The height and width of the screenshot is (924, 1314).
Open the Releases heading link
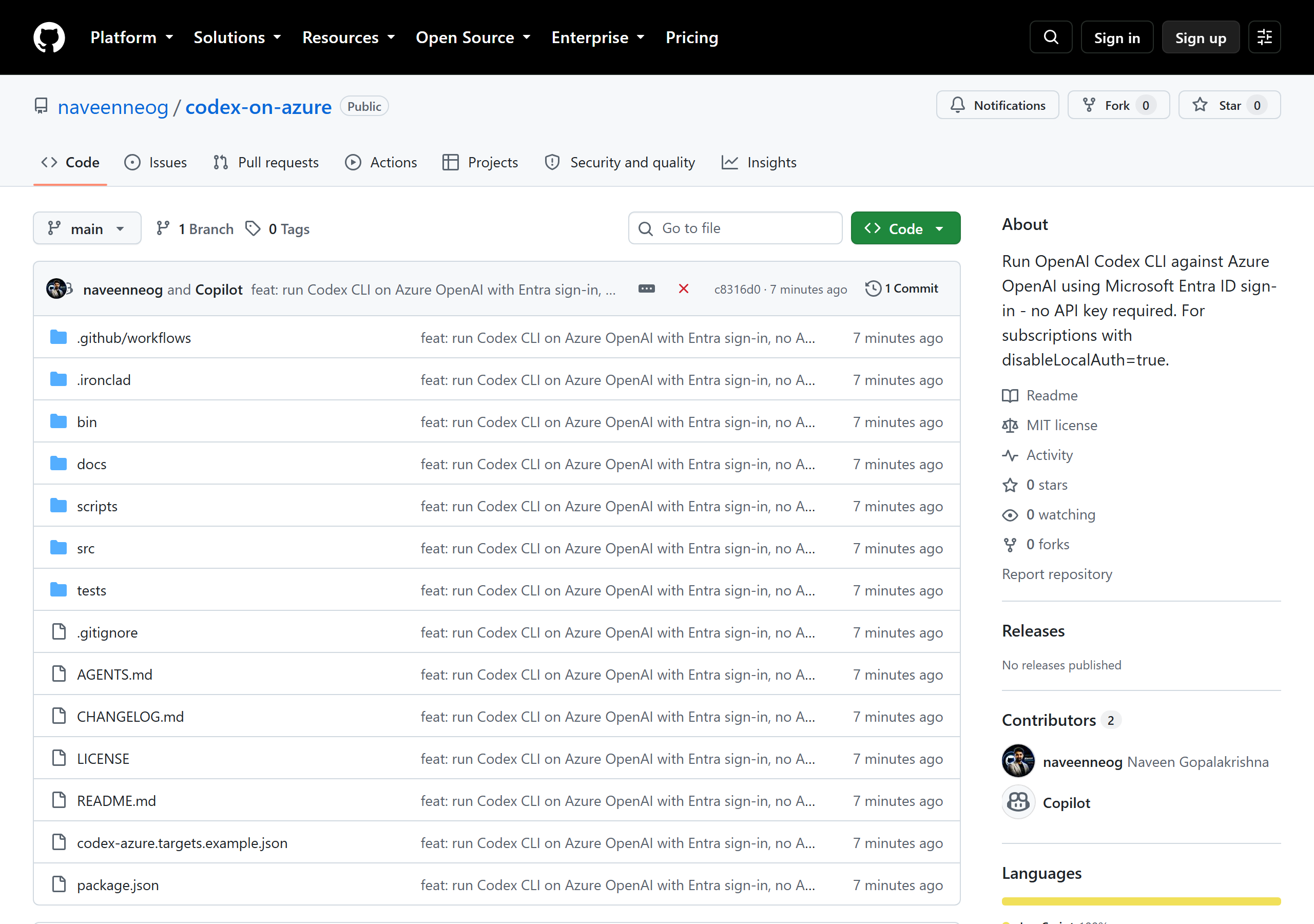[x=1033, y=631]
